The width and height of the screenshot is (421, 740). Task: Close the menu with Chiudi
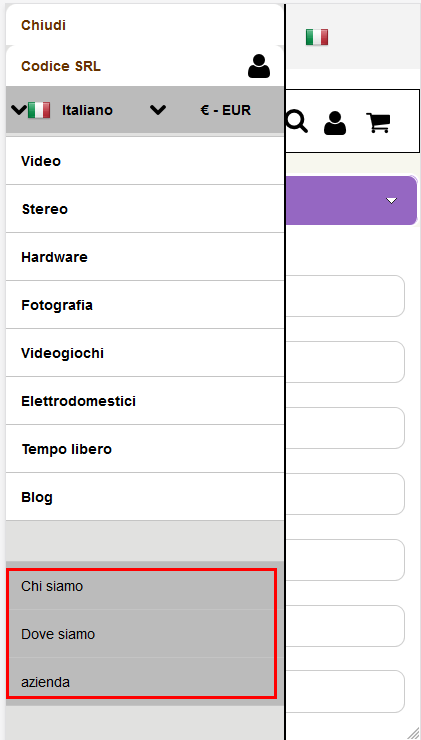click(43, 25)
